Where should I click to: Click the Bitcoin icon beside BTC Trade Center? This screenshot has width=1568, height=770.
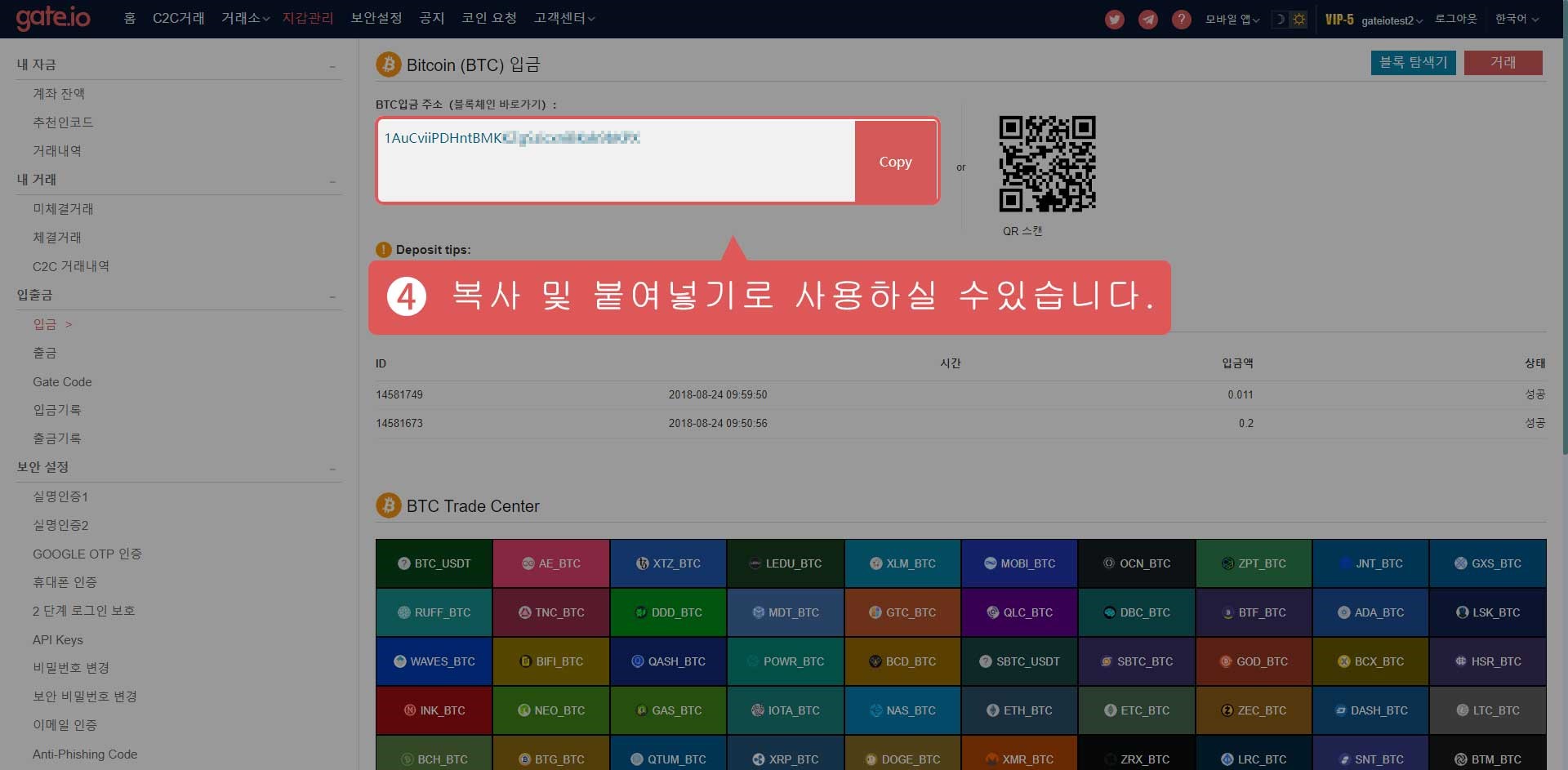(x=389, y=505)
